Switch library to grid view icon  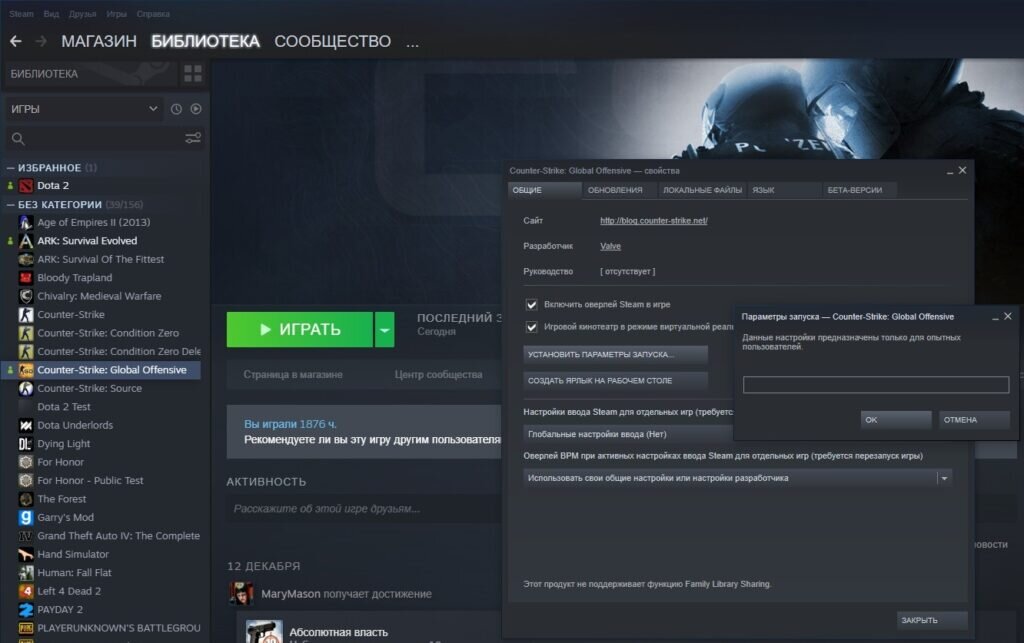(193, 74)
